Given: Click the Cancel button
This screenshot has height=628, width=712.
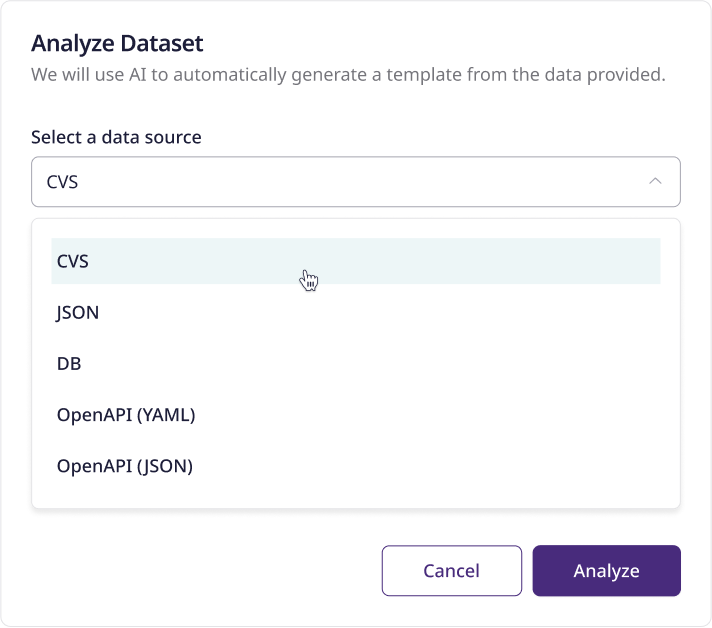Looking at the screenshot, I should coord(451,571).
